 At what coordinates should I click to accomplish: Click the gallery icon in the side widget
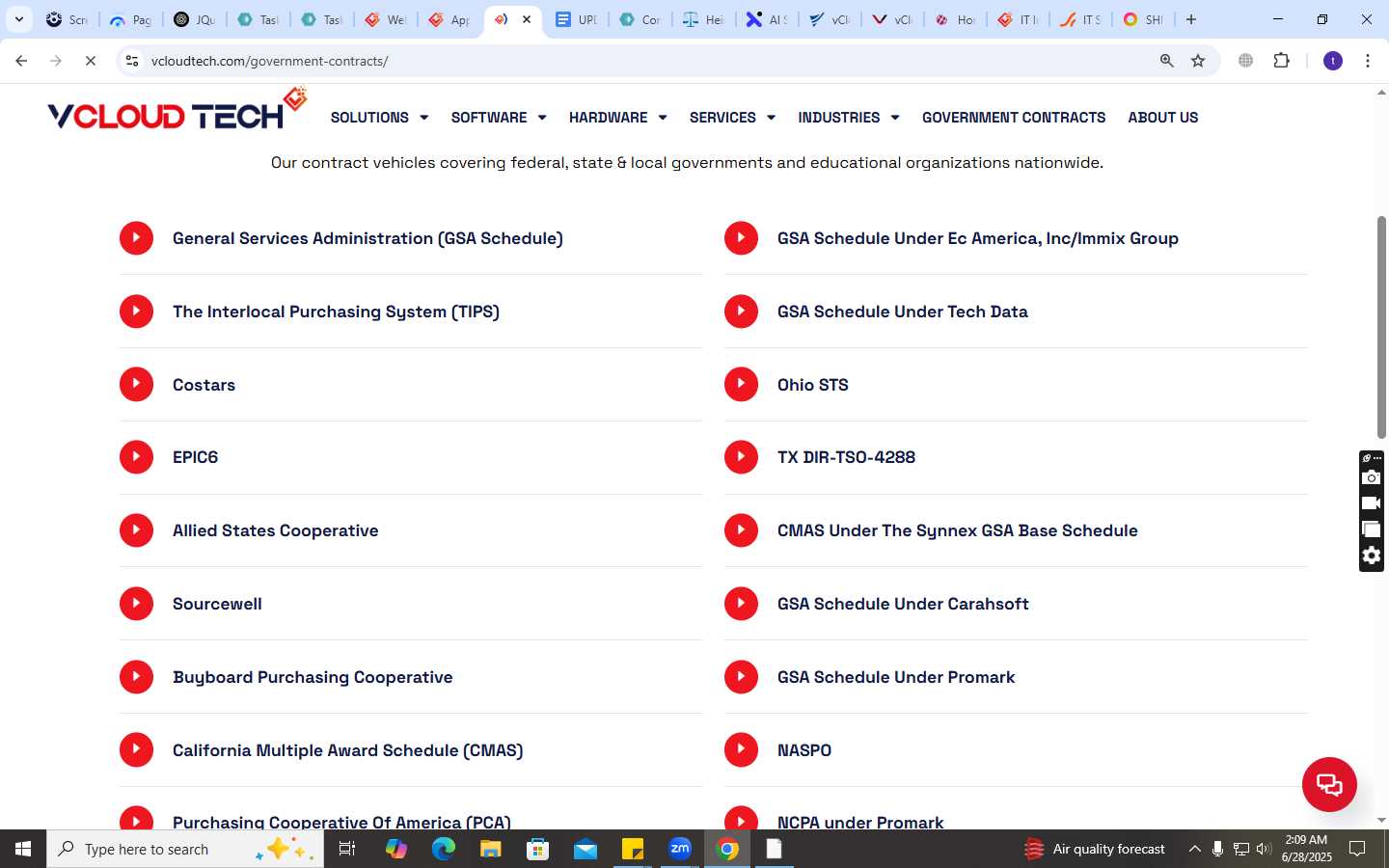tap(1371, 529)
